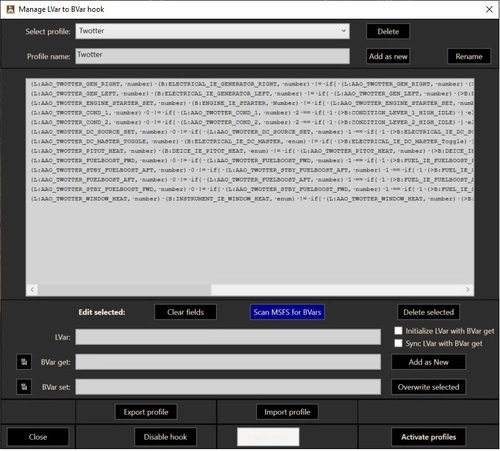The width and height of the screenshot is (500, 451).
Task: Click the icon button beside BVar set
Action: coord(24,387)
